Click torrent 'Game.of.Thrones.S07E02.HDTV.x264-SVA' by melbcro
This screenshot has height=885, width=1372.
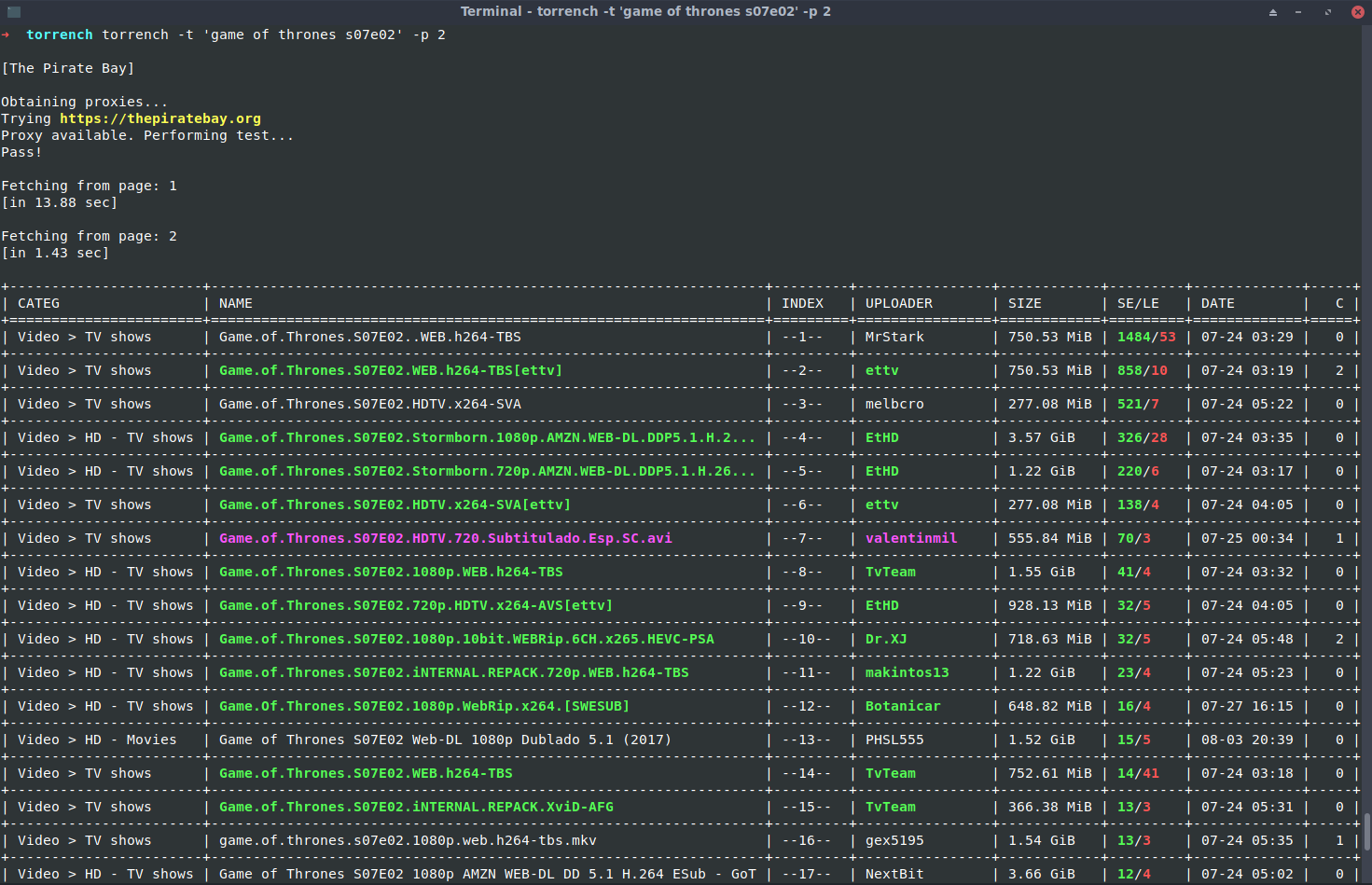click(370, 404)
